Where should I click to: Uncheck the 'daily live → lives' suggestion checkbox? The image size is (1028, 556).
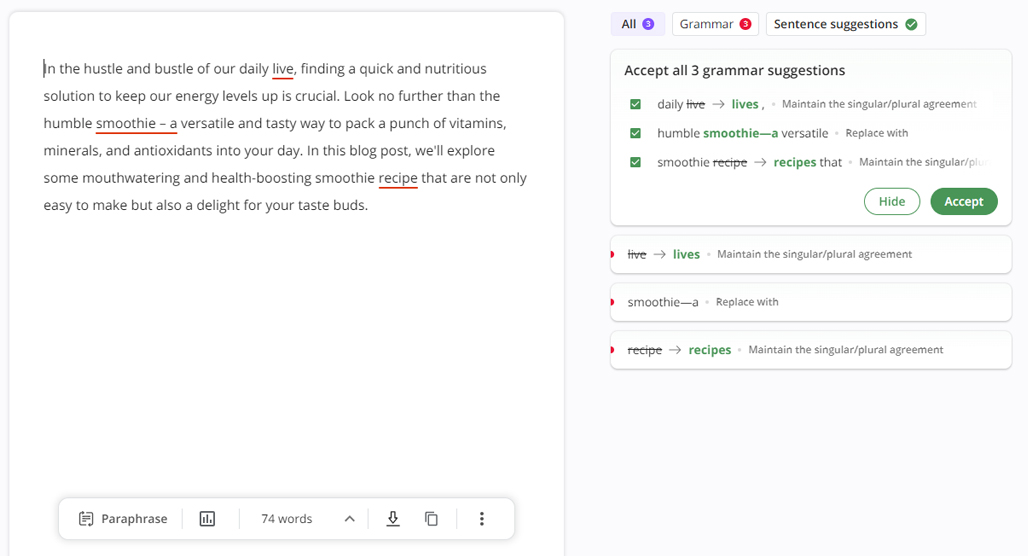[x=635, y=104]
